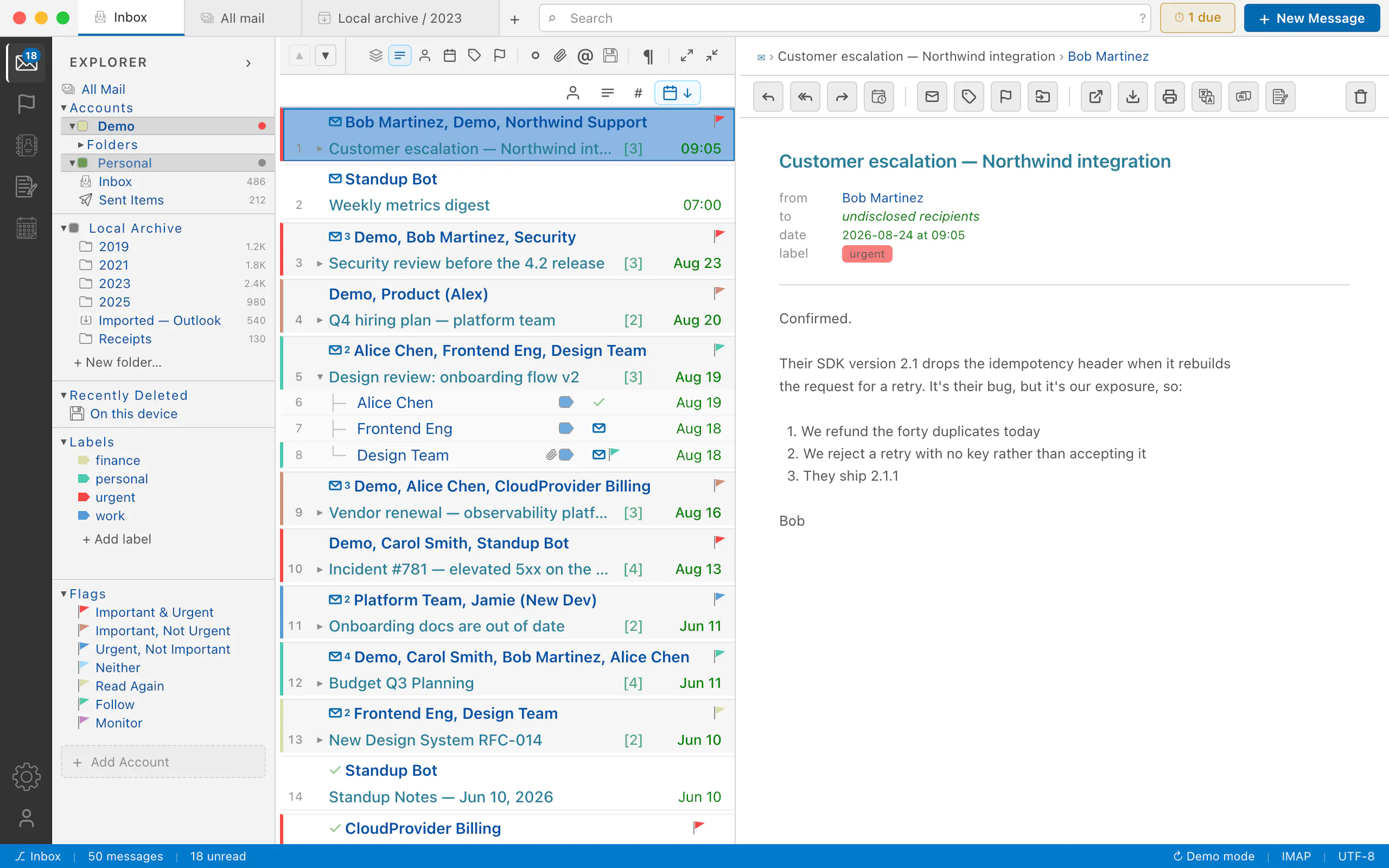
Task: Toggle tags filter in list toolbar
Action: tap(474, 55)
